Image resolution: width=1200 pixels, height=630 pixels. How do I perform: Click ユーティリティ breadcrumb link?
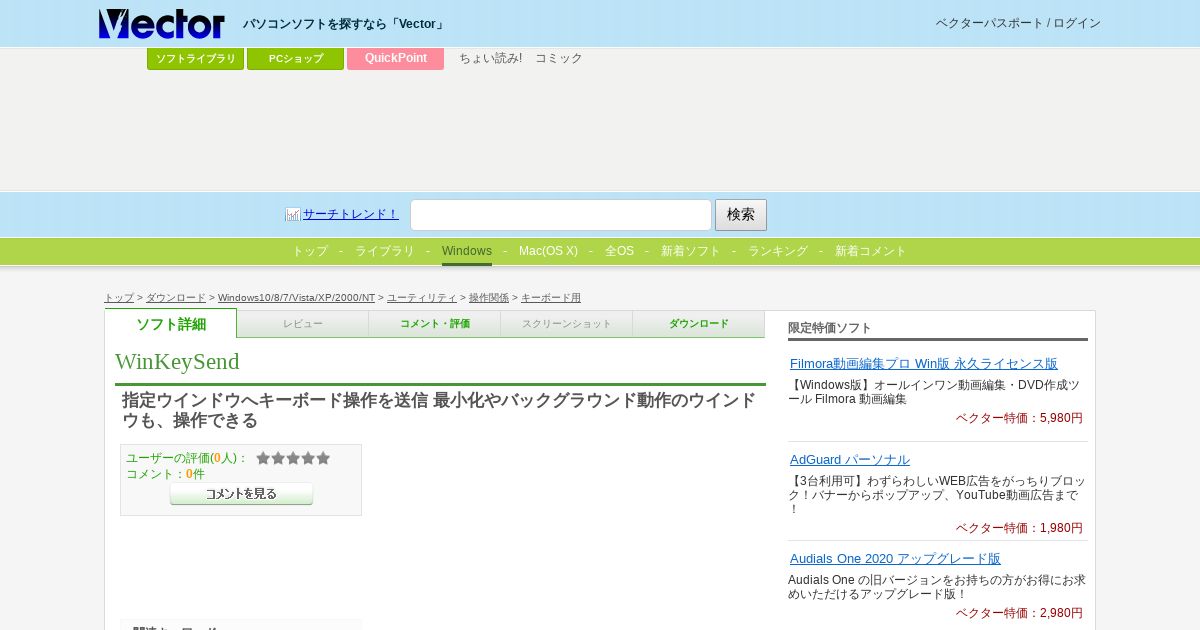[422, 298]
